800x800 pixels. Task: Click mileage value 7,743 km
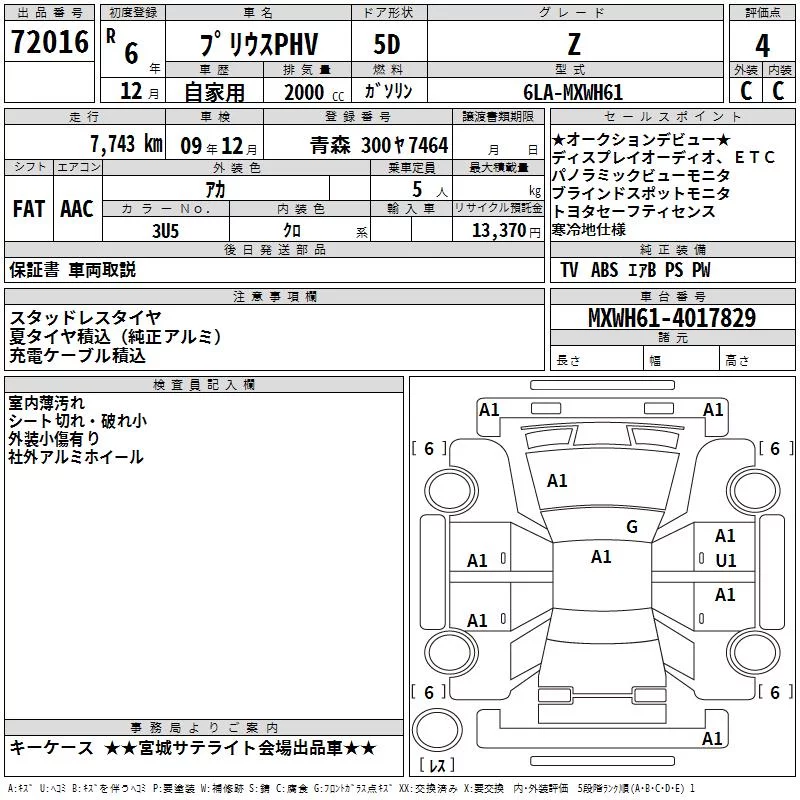tap(127, 144)
